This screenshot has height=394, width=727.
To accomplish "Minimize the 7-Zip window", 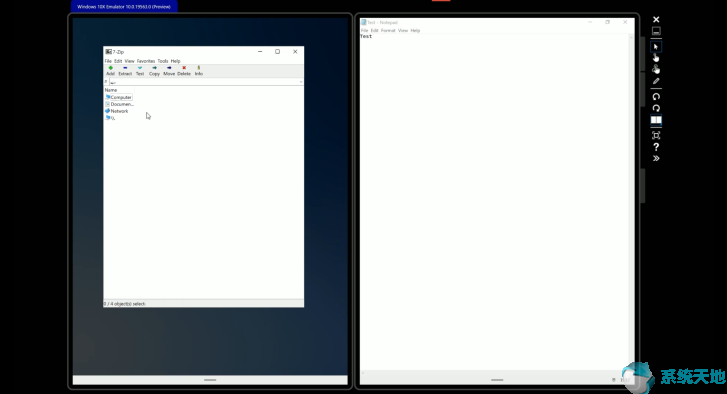I will [x=260, y=51].
